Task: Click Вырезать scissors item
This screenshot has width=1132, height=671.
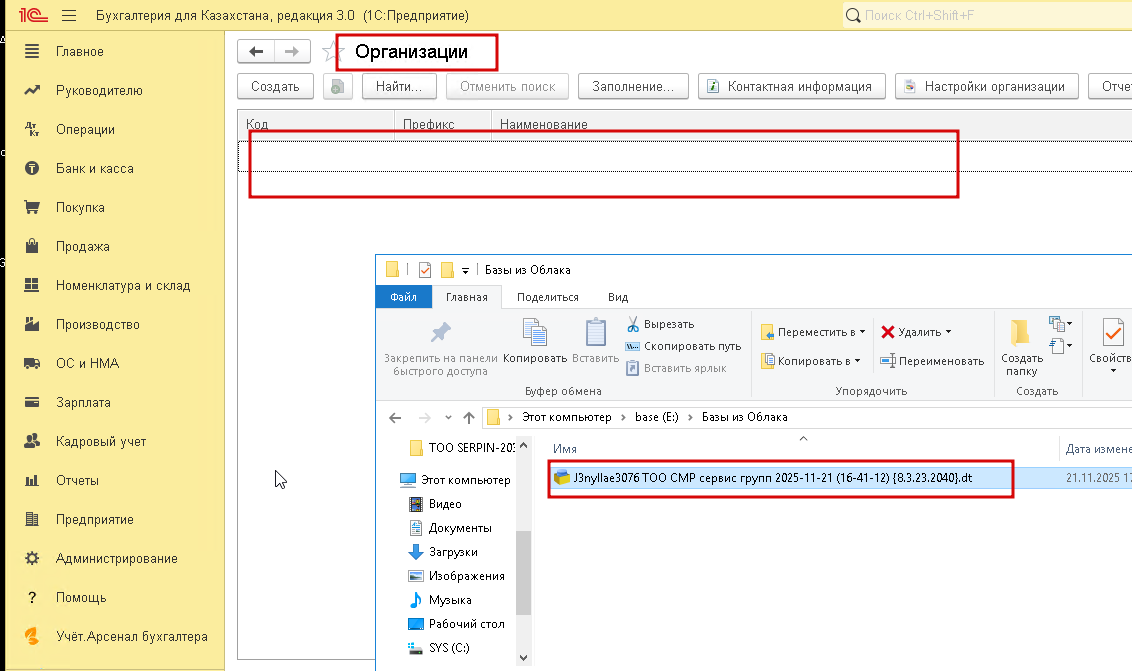Action: (x=660, y=324)
